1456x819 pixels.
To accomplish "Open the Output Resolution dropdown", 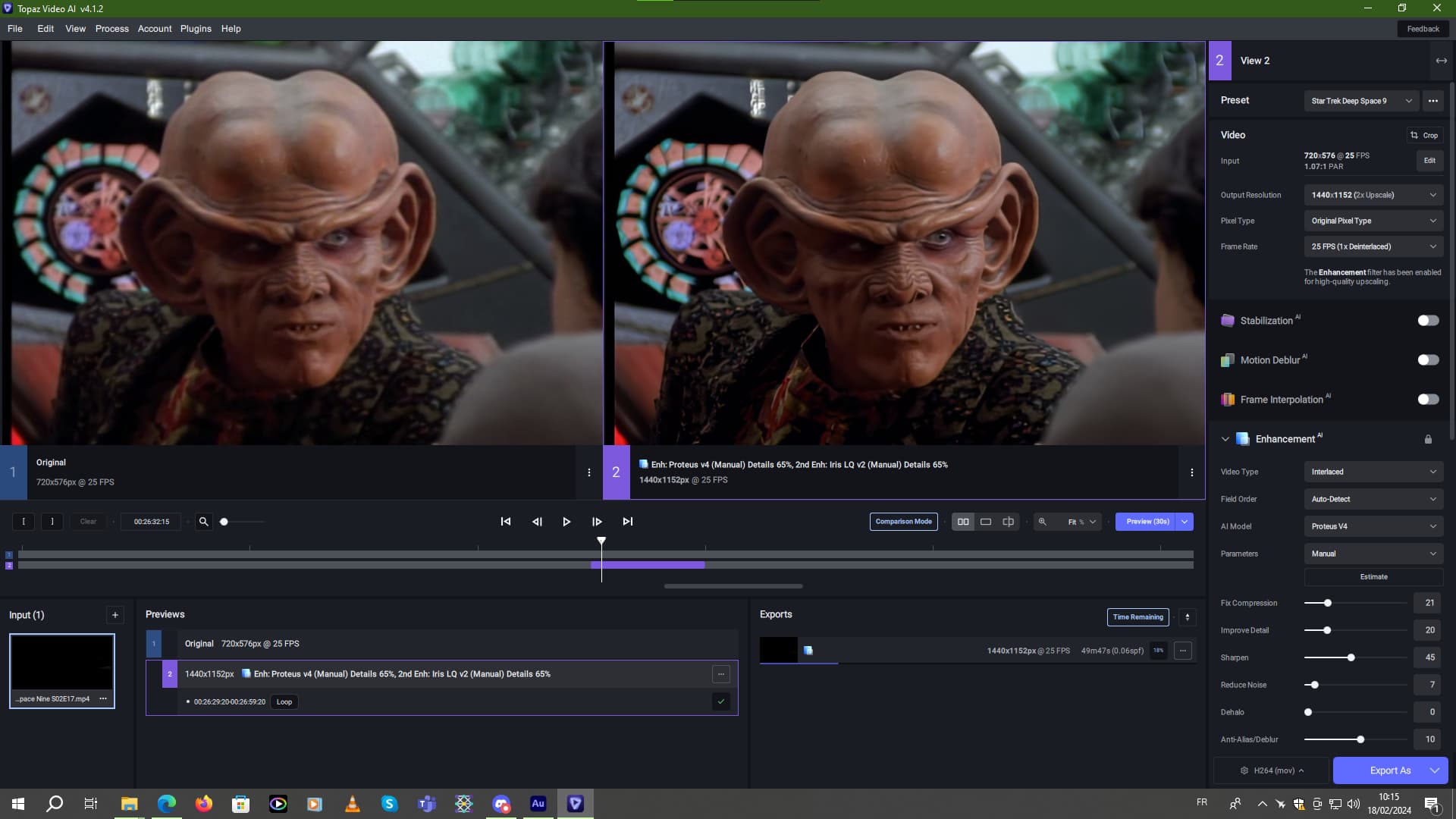I will pos(1373,195).
